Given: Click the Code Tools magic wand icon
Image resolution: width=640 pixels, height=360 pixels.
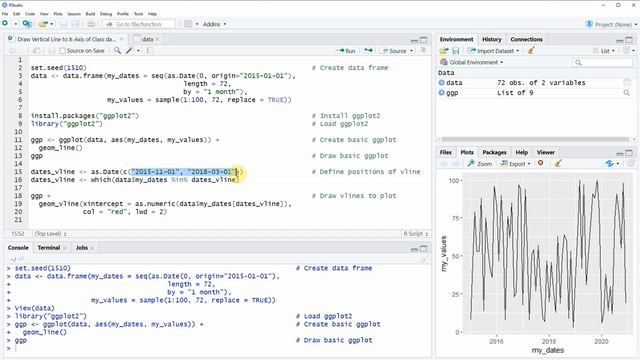Looking at the screenshot, I should tap(129, 51).
